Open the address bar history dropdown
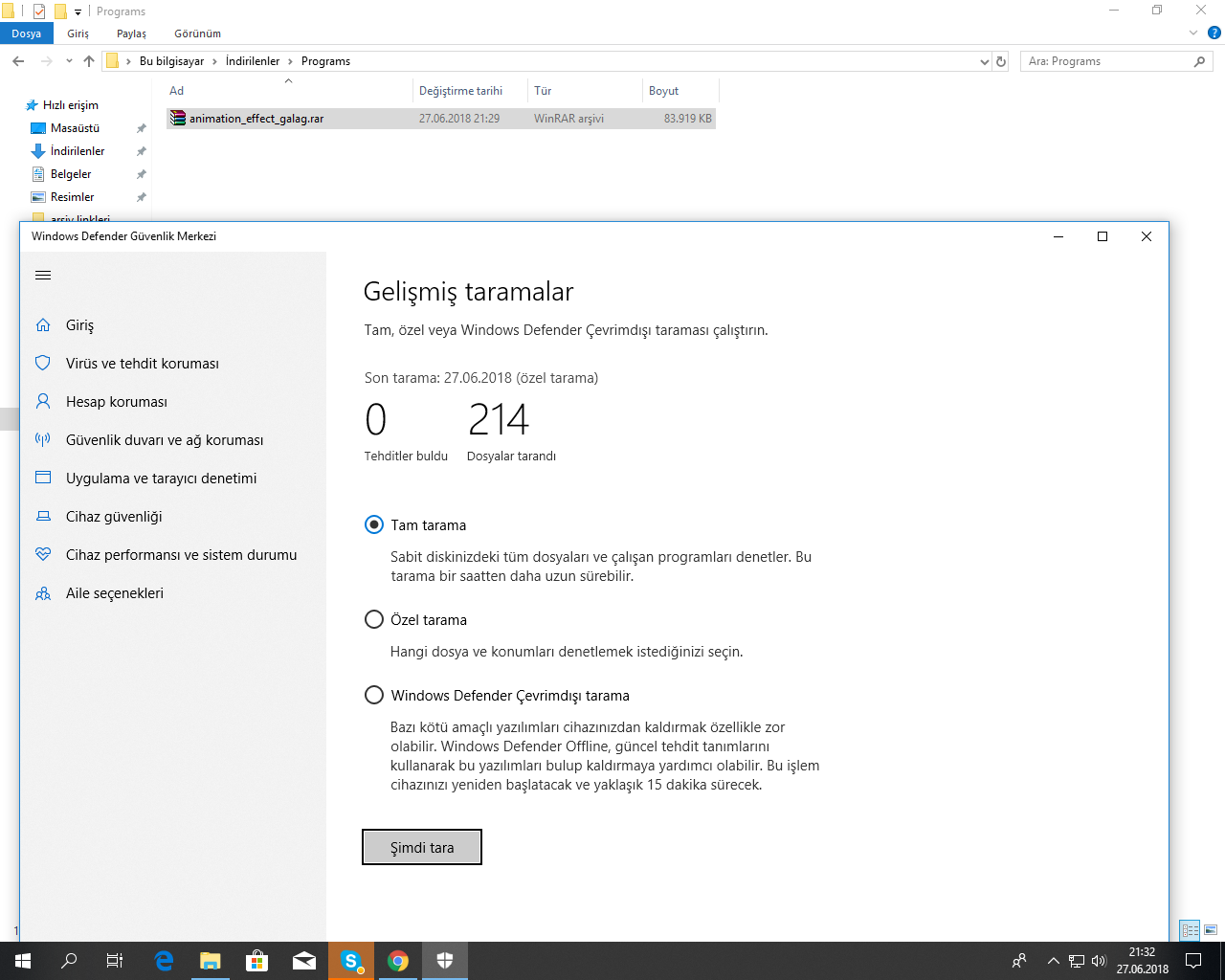Image resolution: width=1225 pixels, height=980 pixels. tap(985, 61)
